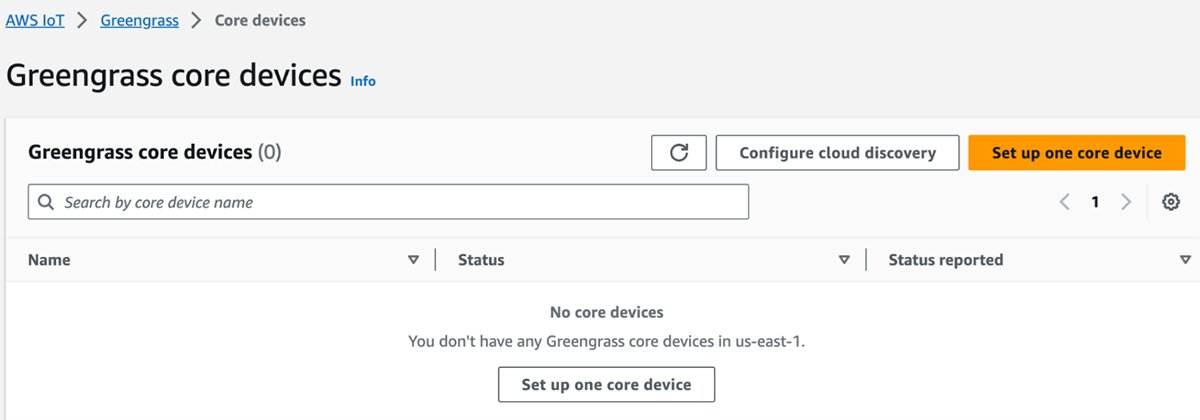Click the Status column header label
This screenshot has width=1200, height=420.
(481, 260)
